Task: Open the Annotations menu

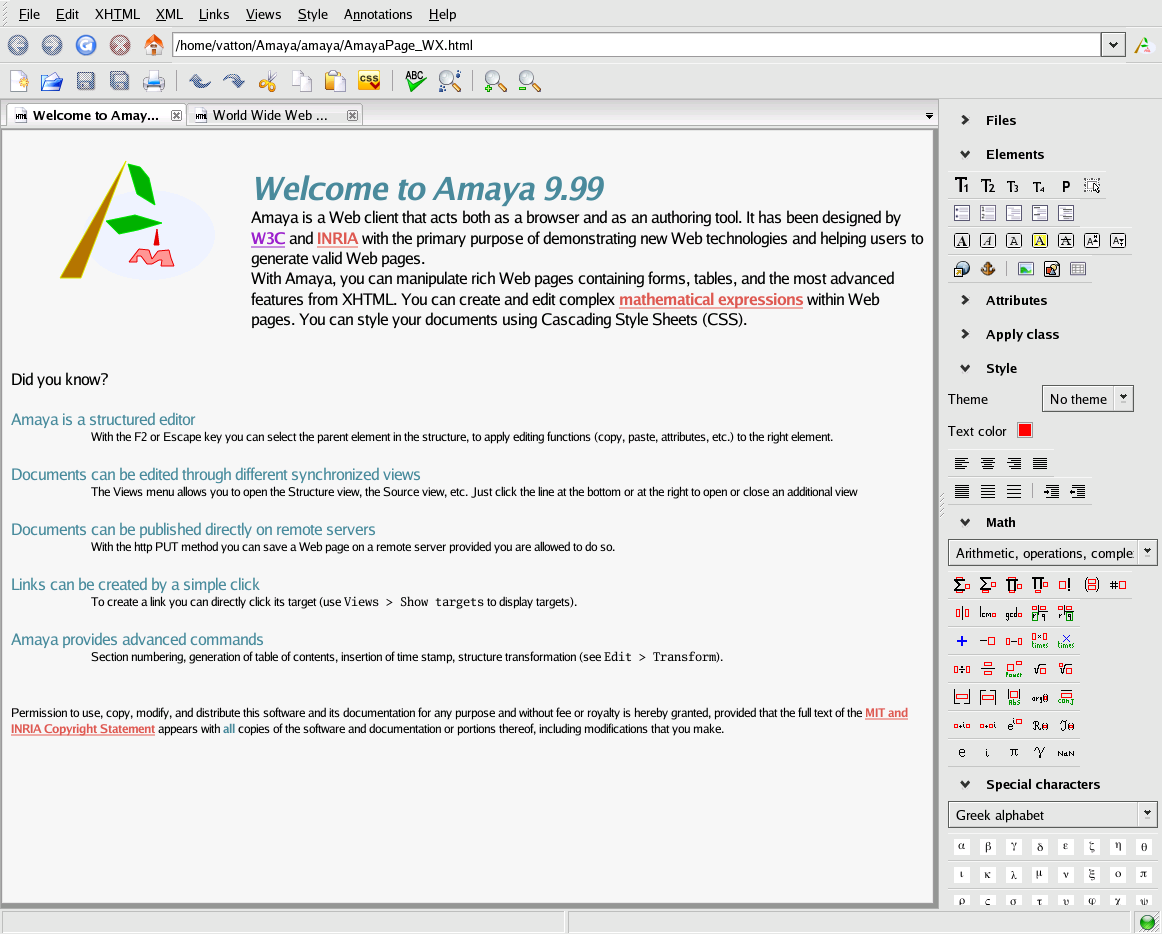Action: point(378,14)
